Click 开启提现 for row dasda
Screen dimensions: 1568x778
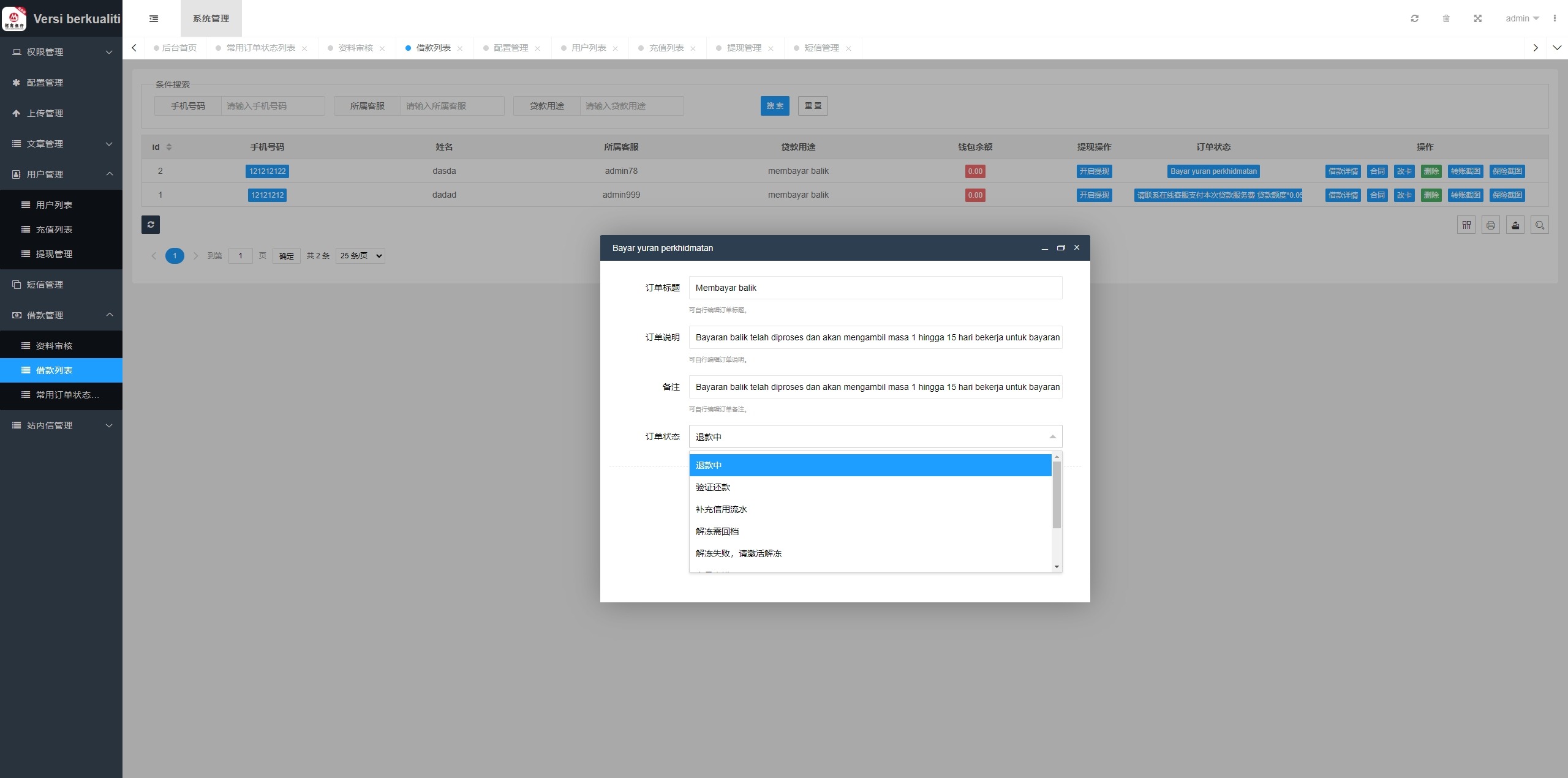click(1094, 171)
